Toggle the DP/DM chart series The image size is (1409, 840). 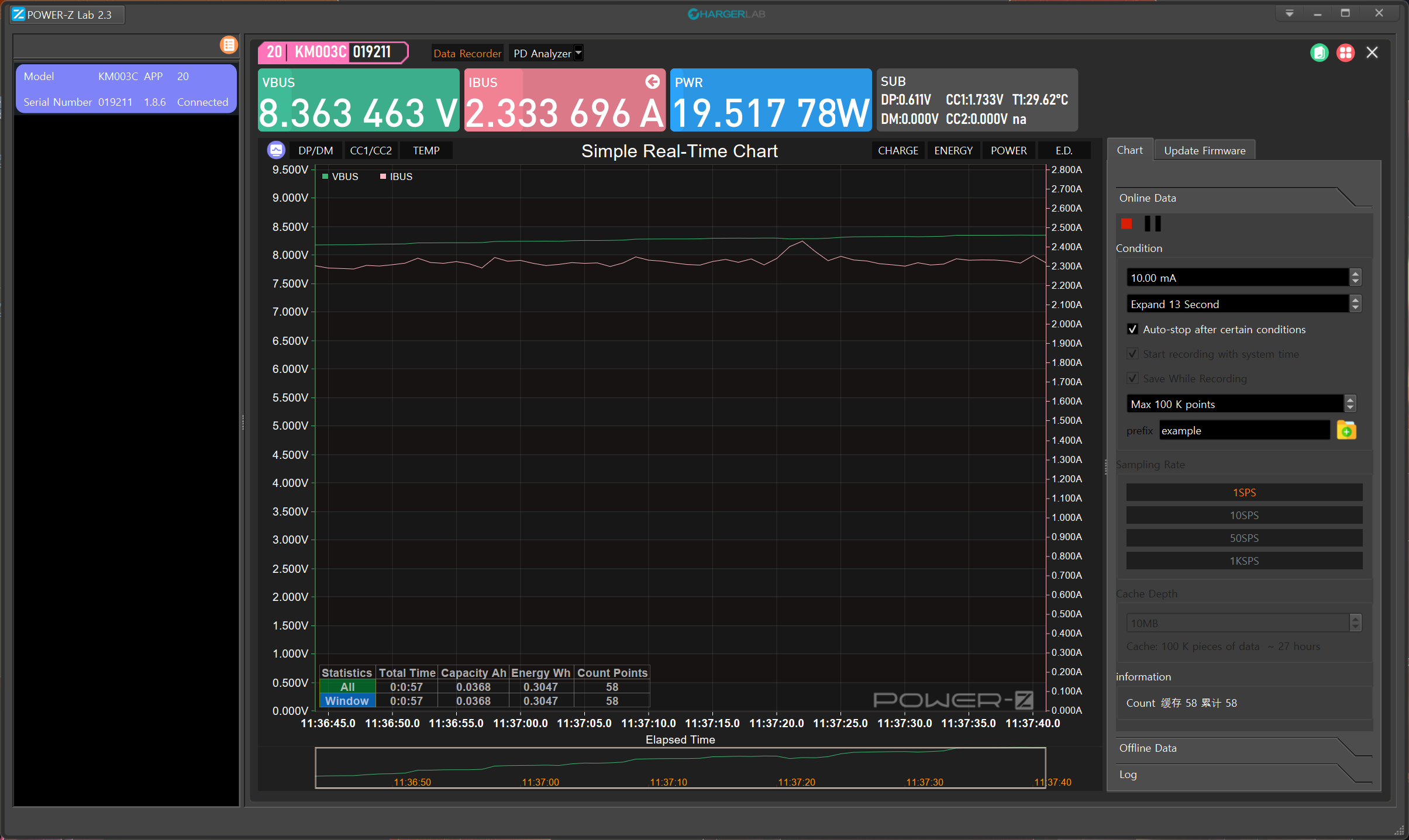315,150
